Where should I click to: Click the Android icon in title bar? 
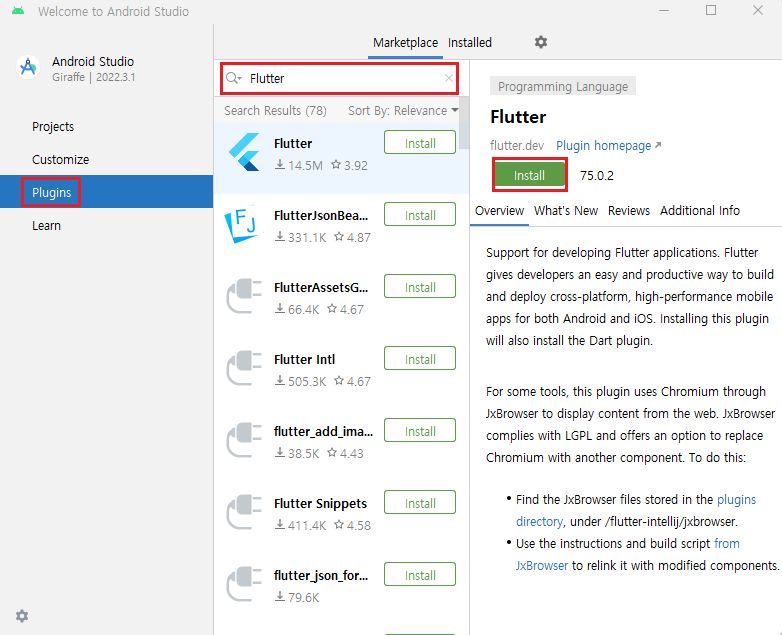18,10
